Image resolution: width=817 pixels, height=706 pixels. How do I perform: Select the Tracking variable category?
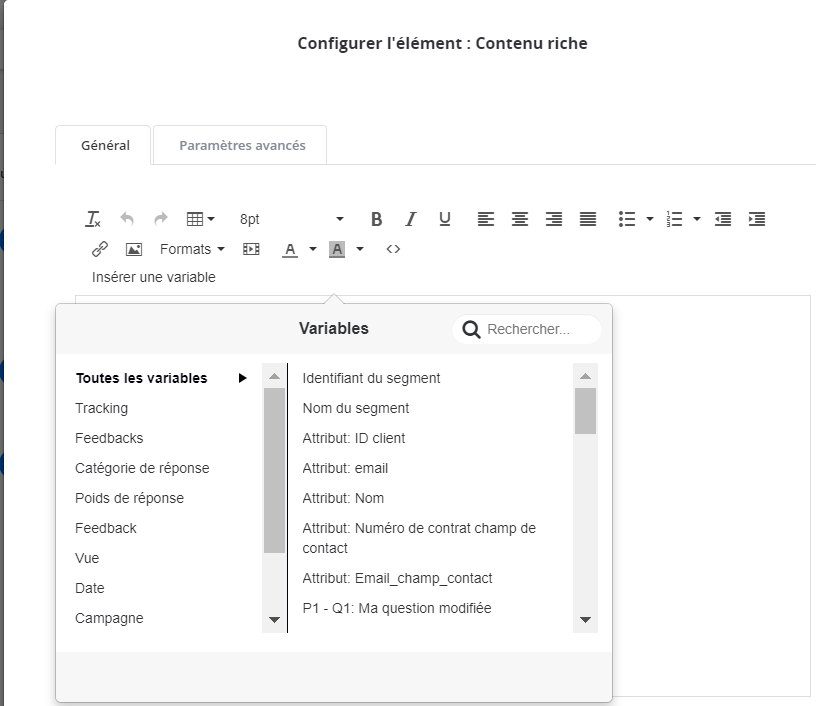(x=101, y=408)
